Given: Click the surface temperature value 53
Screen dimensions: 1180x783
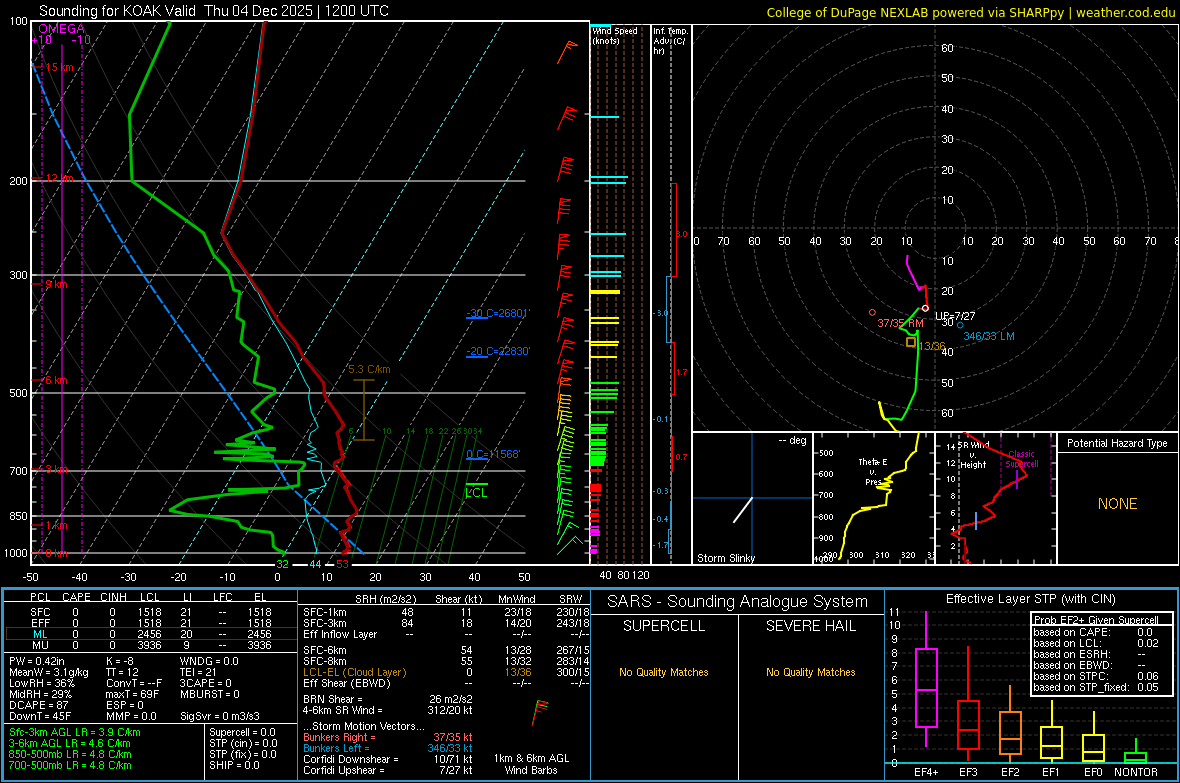Looking at the screenshot, I should [x=342, y=564].
